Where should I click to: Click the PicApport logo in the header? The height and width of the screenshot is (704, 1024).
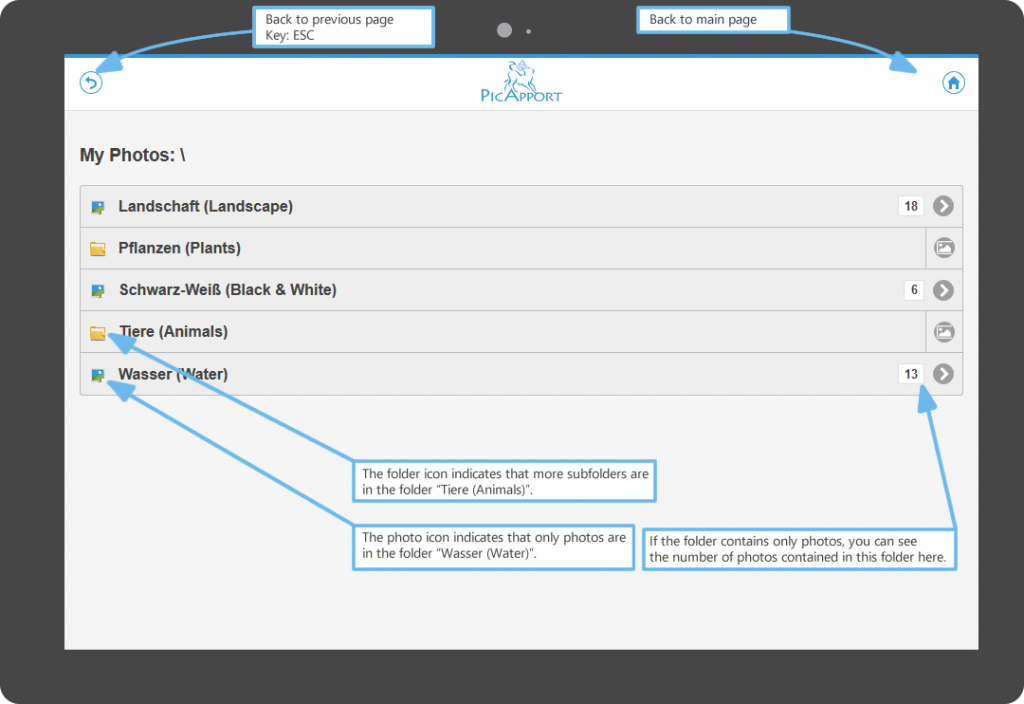tap(520, 83)
